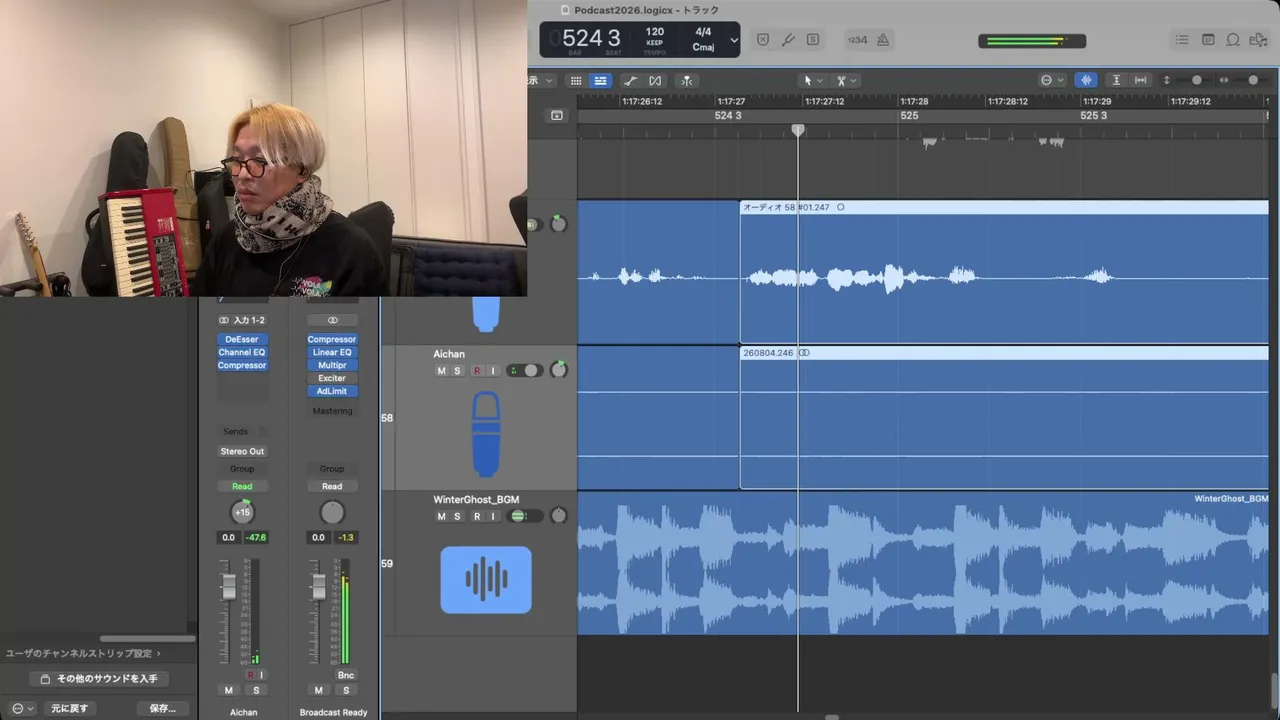Open the Multipr plug-in slot

point(332,365)
